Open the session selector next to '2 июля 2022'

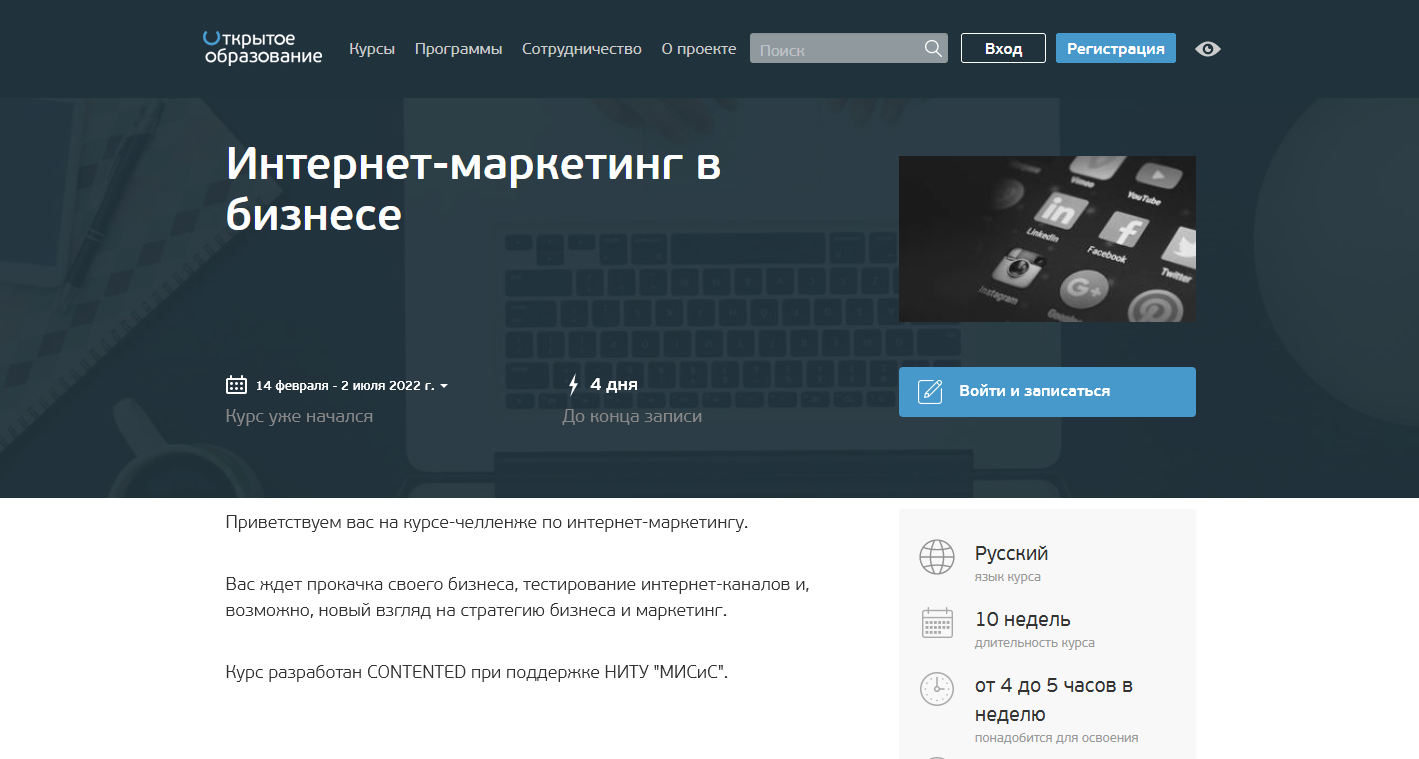click(x=444, y=385)
